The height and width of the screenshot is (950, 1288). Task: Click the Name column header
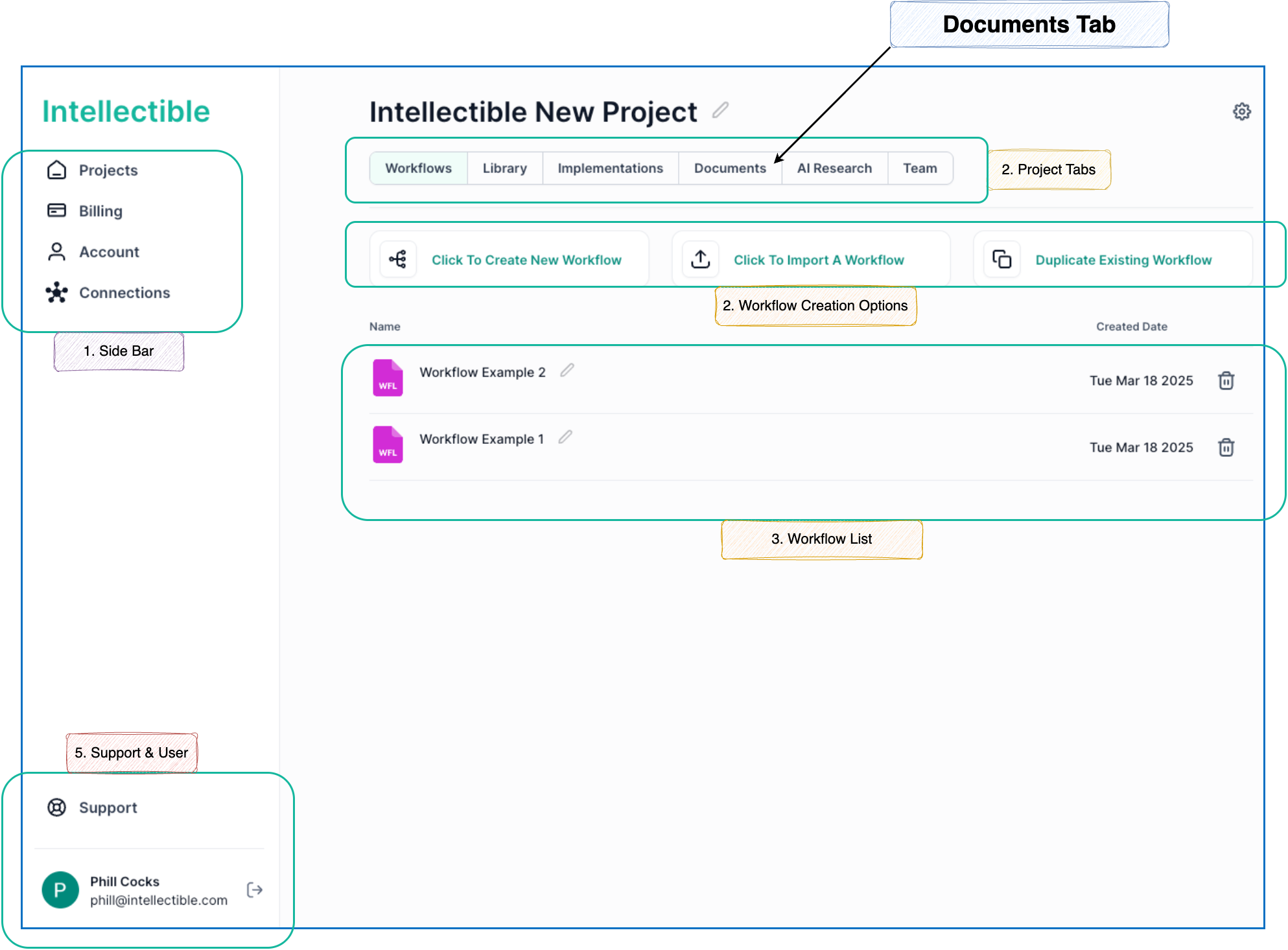point(385,327)
